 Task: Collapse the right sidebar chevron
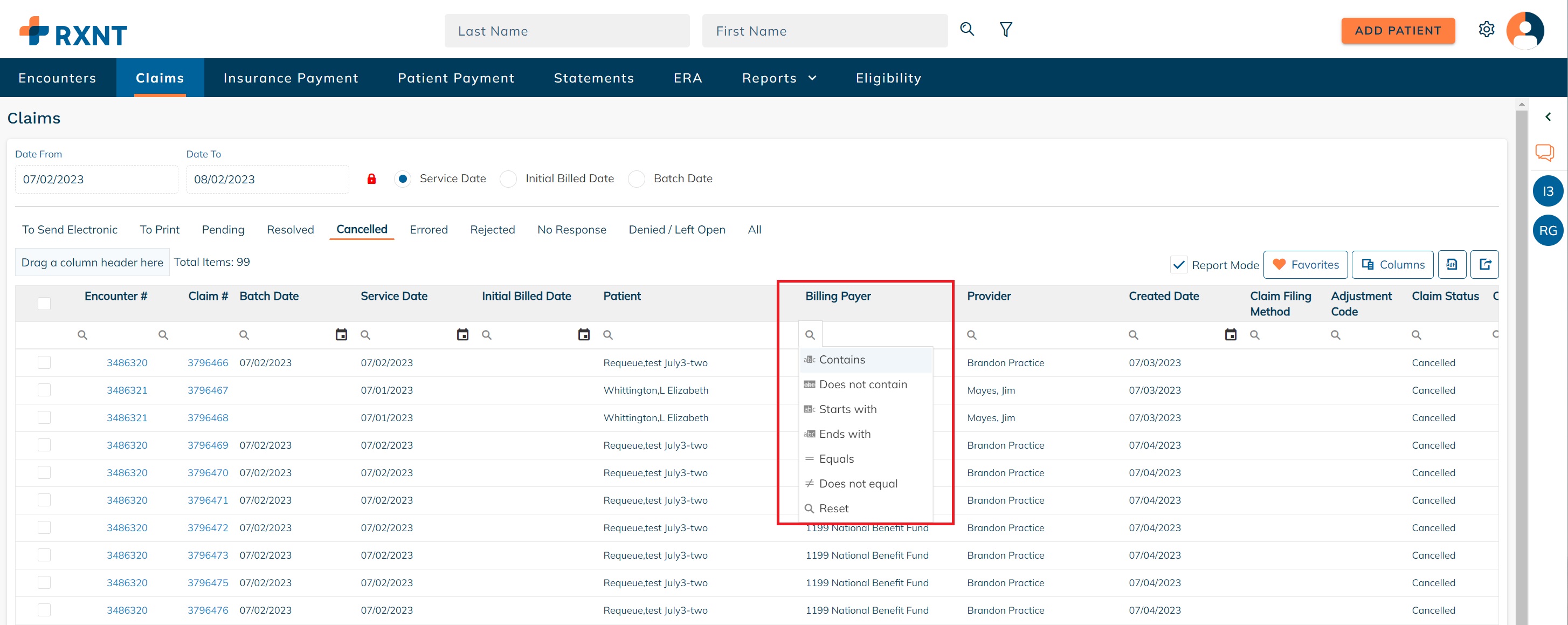[x=1548, y=116]
